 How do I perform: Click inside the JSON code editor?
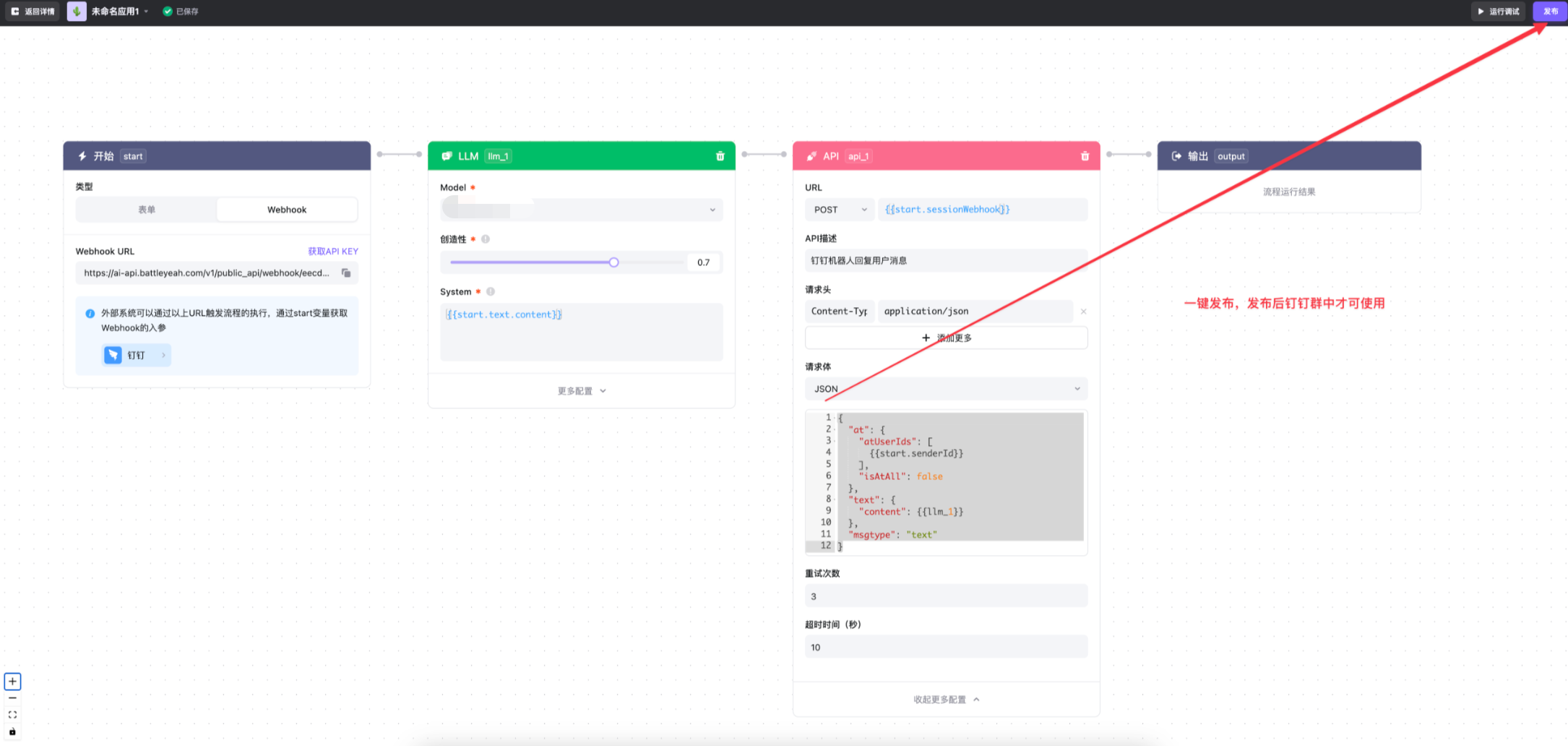[947, 482]
